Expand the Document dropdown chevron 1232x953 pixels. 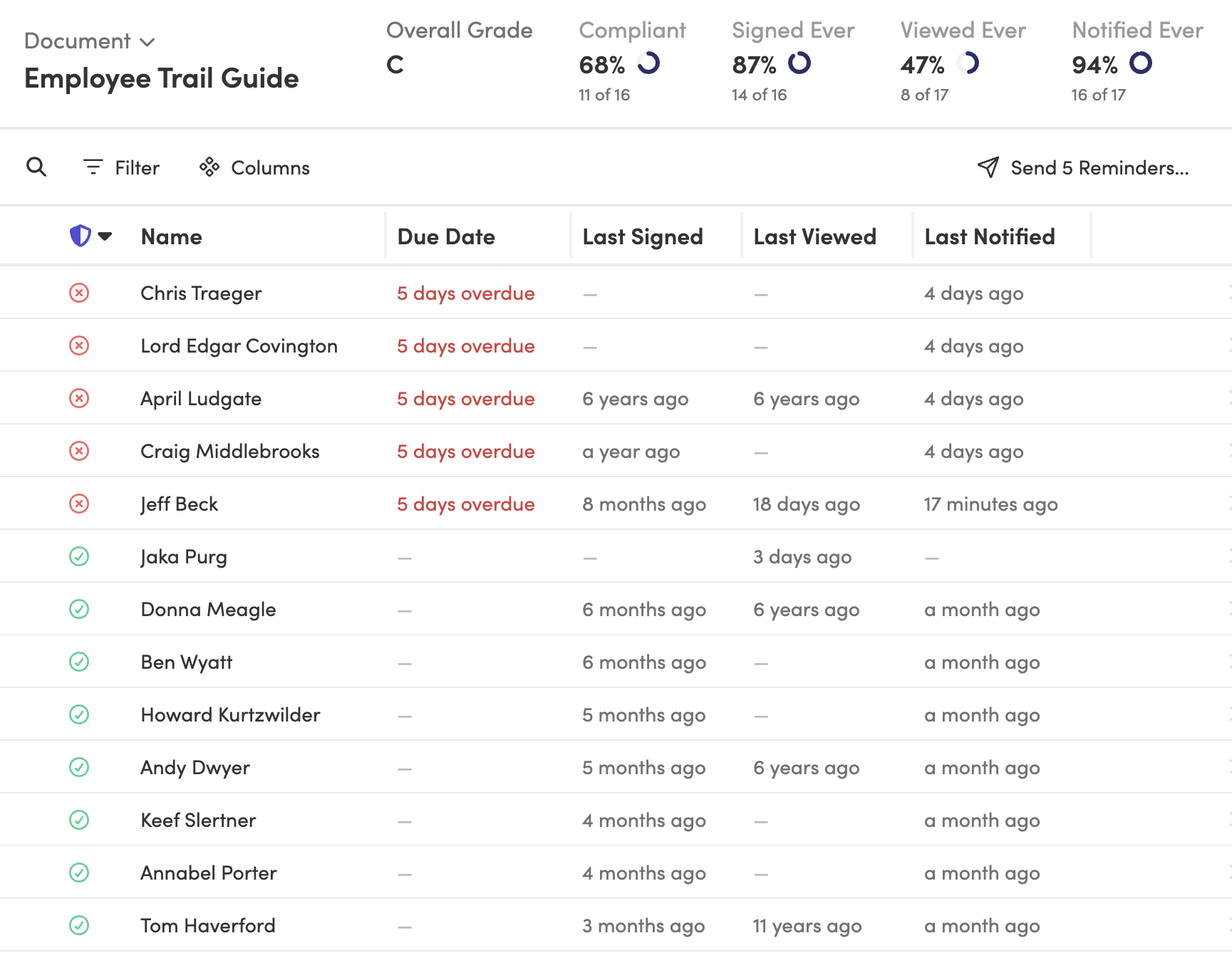[147, 42]
